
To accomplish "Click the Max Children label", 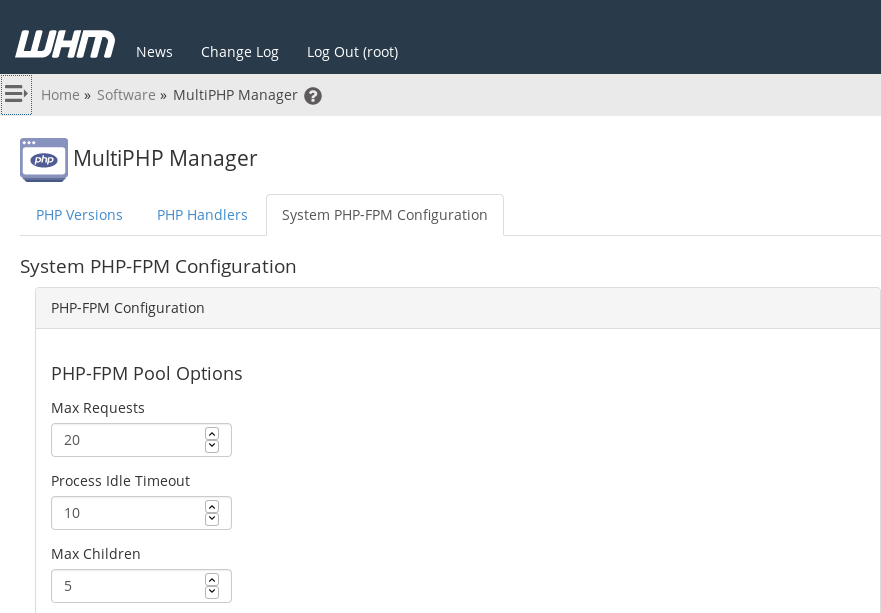I will coord(96,554).
